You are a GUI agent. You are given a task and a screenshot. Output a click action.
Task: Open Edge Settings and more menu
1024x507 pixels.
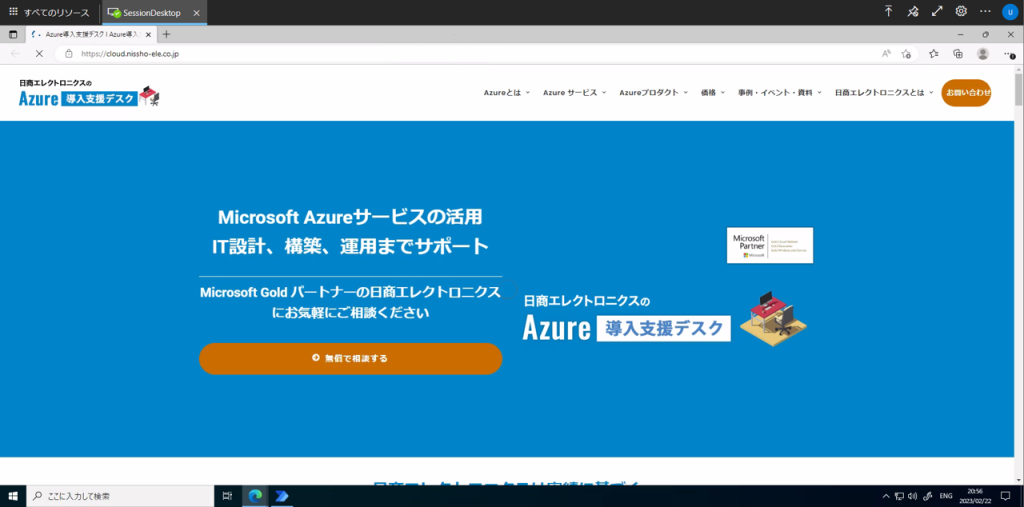click(x=1010, y=55)
